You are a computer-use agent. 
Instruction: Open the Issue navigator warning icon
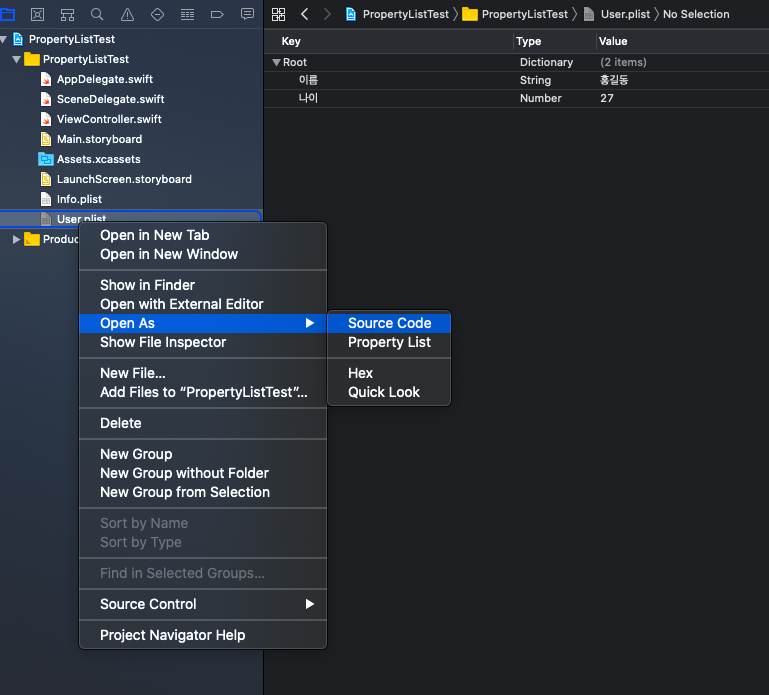[x=127, y=14]
